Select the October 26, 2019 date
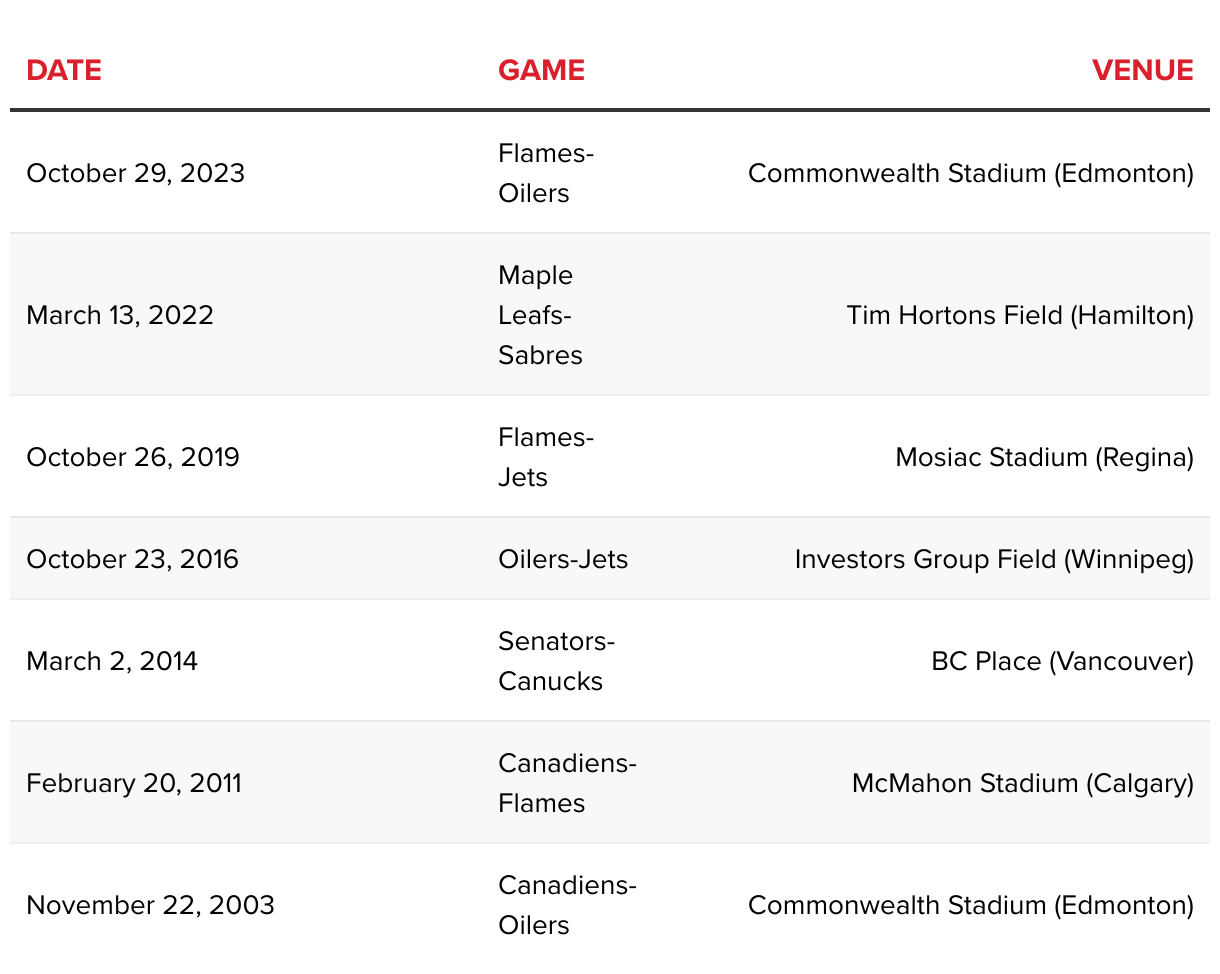This screenshot has height=974, width=1220. [133, 457]
